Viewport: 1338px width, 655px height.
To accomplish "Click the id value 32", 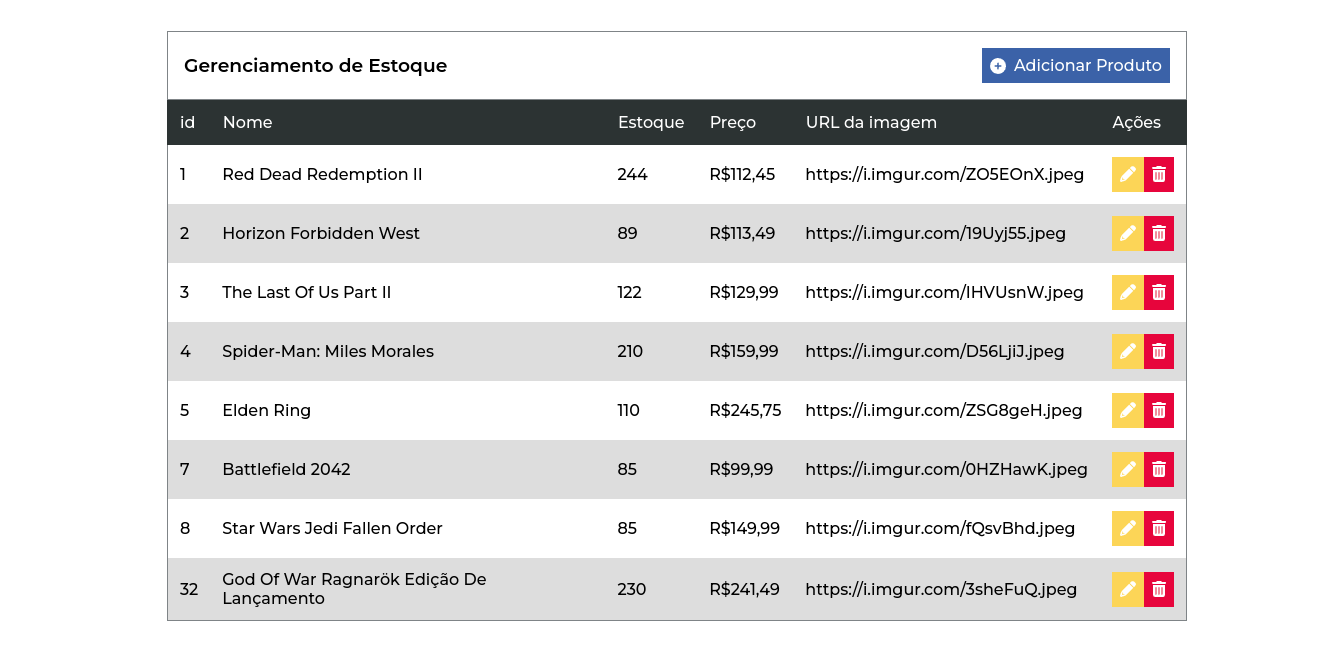I will click(189, 589).
